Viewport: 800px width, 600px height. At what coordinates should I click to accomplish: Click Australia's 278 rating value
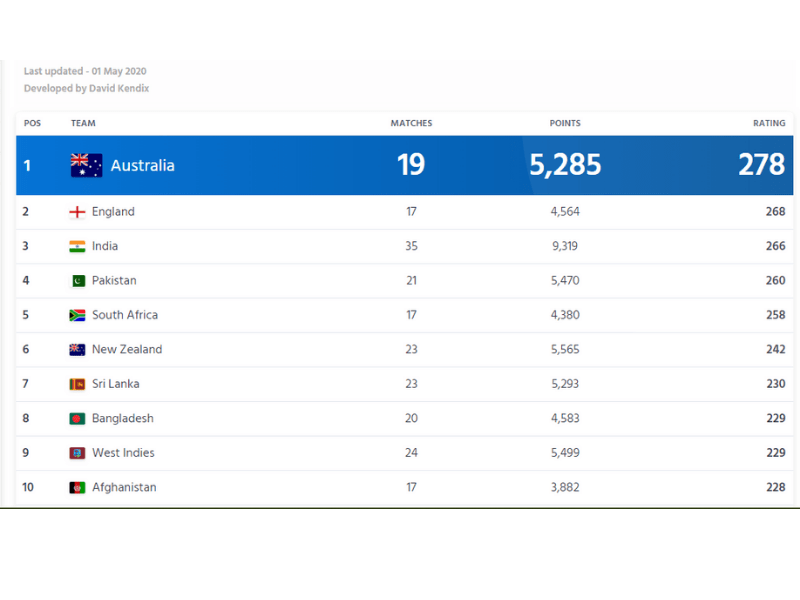tap(761, 165)
